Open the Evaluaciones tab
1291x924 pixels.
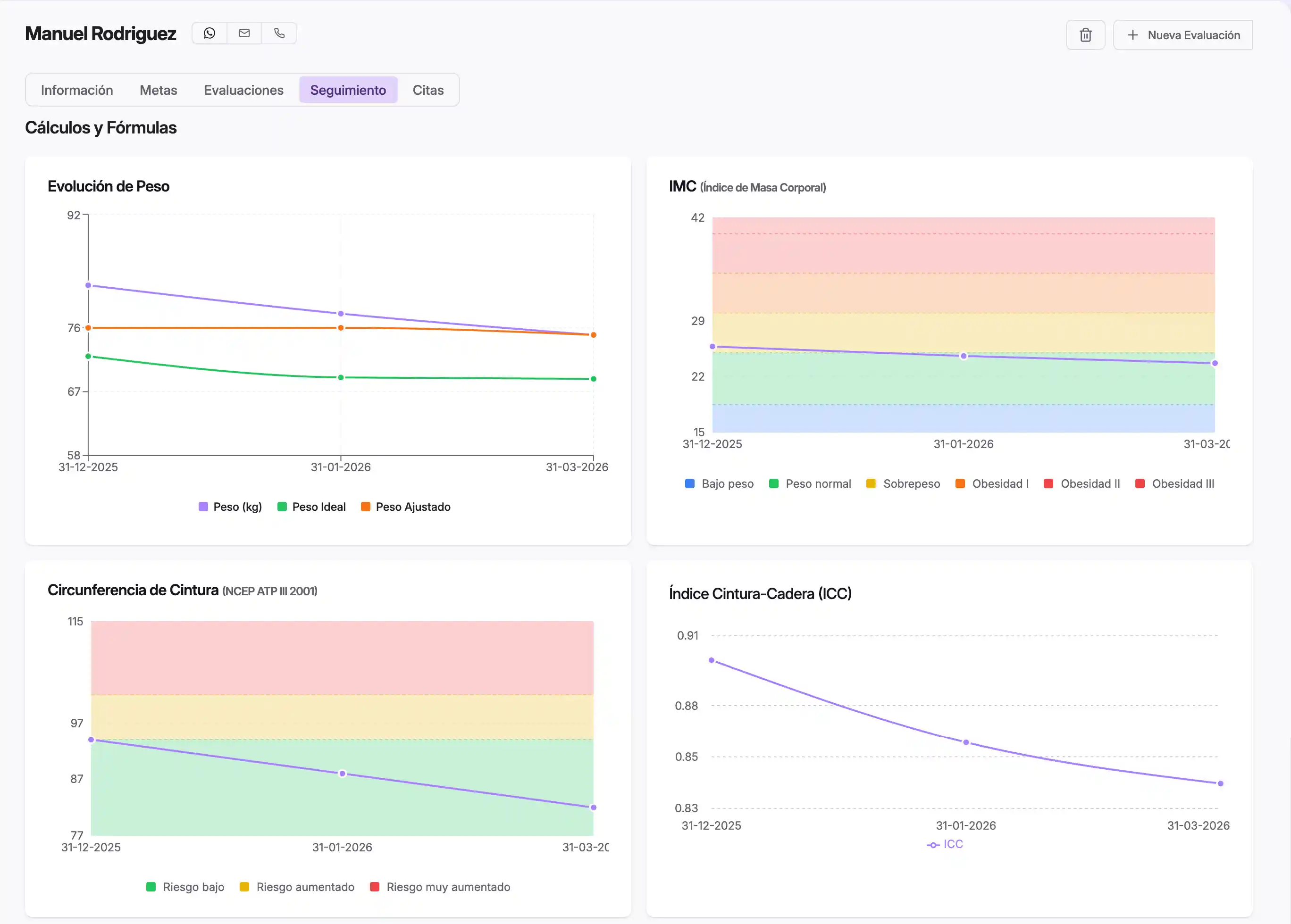click(243, 90)
